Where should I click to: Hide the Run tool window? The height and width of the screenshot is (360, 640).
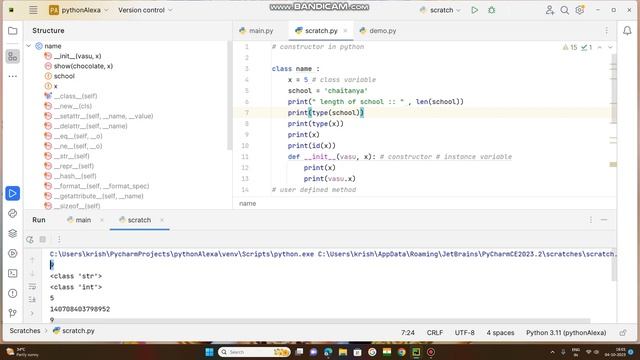[x=604, y=220]
